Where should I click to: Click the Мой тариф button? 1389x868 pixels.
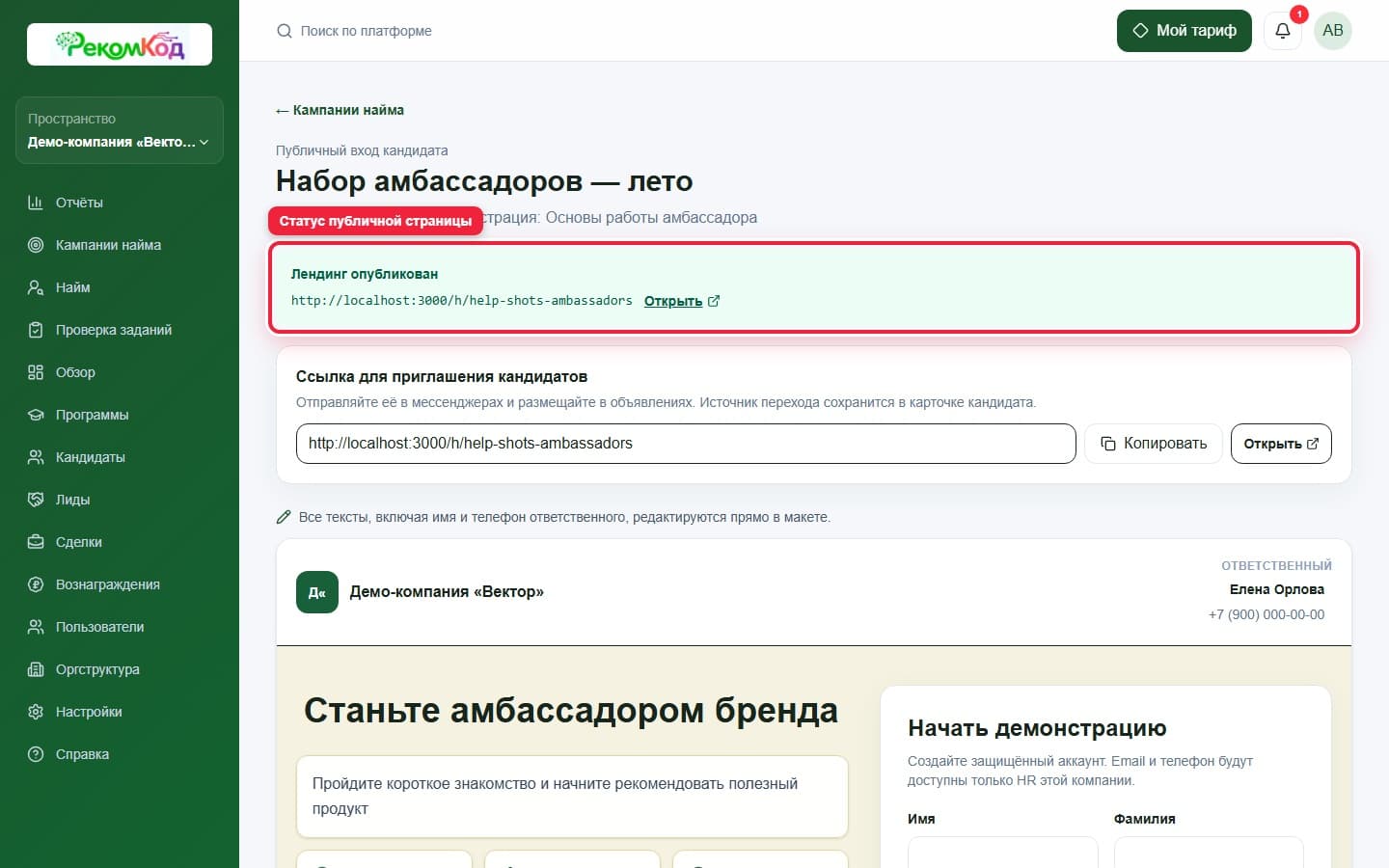(x=1184, y=31)
